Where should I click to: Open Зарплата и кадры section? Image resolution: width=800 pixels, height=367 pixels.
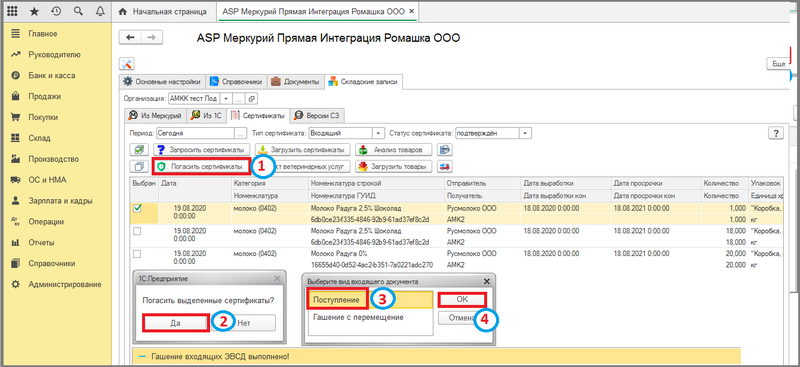tap(60, 201)
